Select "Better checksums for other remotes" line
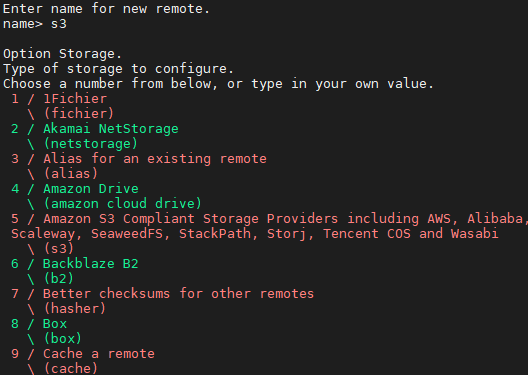This screenshot has height=375, width=528. click(x=178, y=294)
